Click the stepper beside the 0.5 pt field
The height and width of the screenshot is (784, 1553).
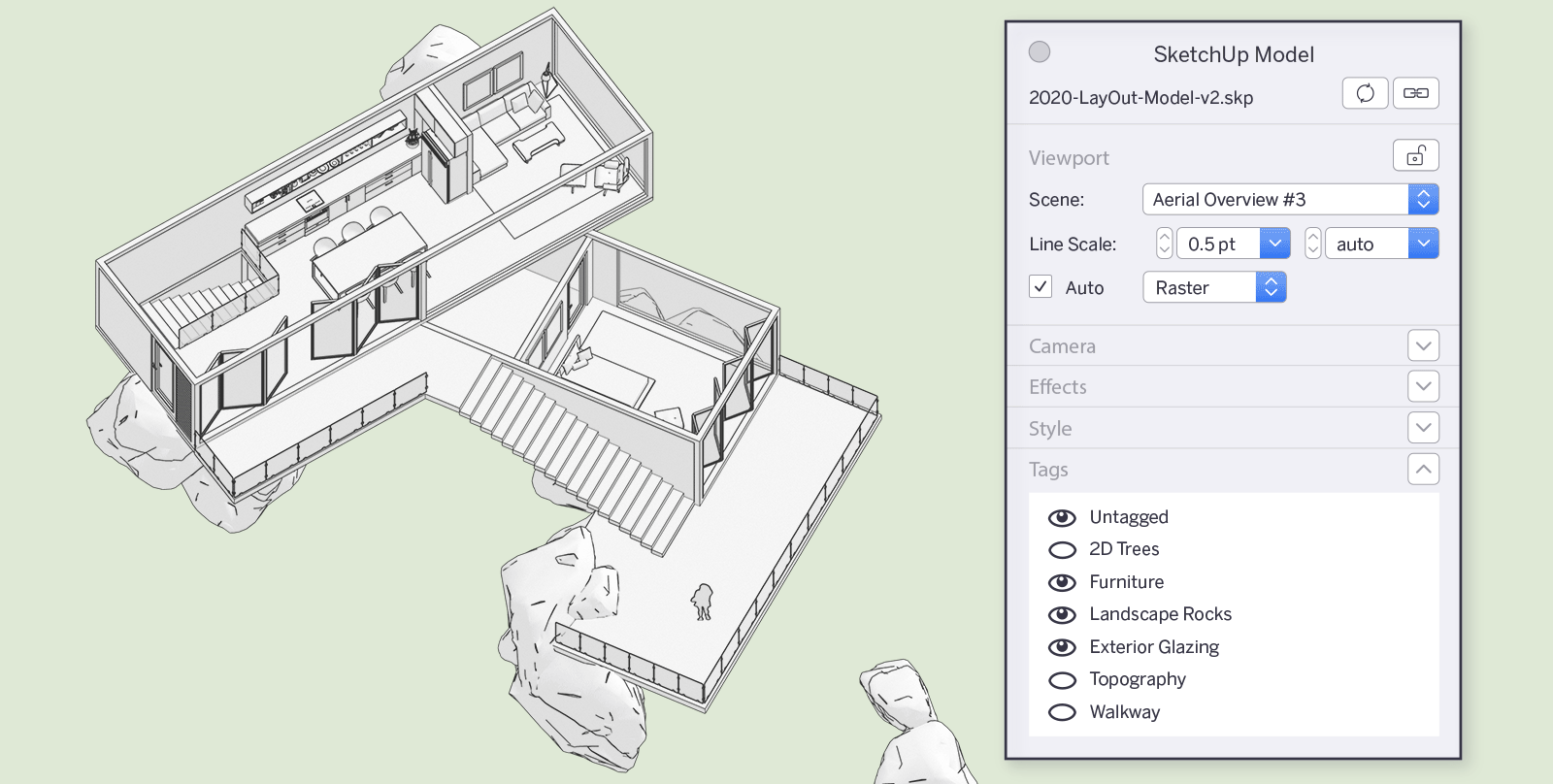tap(1165, 244)
